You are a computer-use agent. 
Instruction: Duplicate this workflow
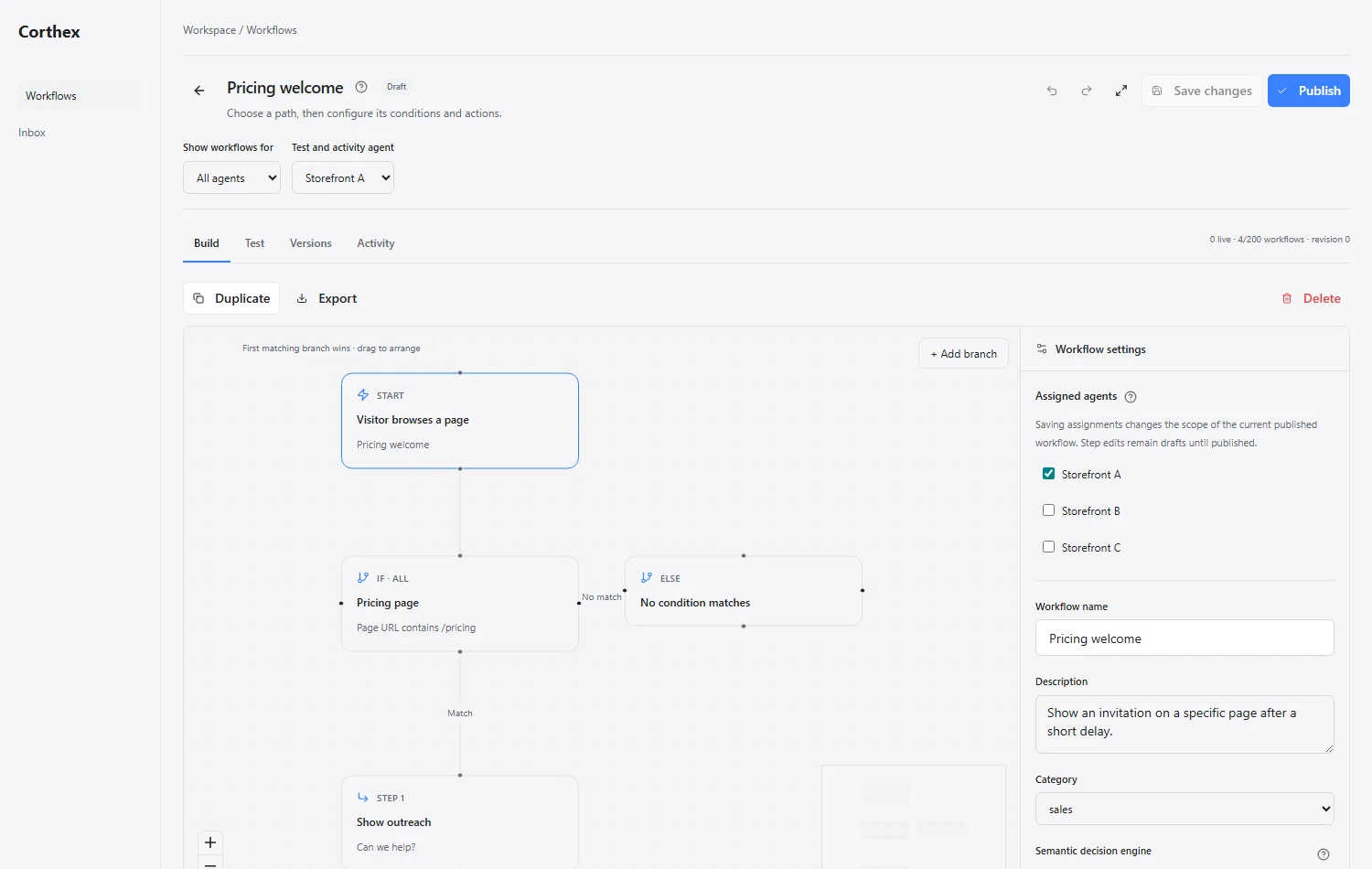click(x=231, y=298)
